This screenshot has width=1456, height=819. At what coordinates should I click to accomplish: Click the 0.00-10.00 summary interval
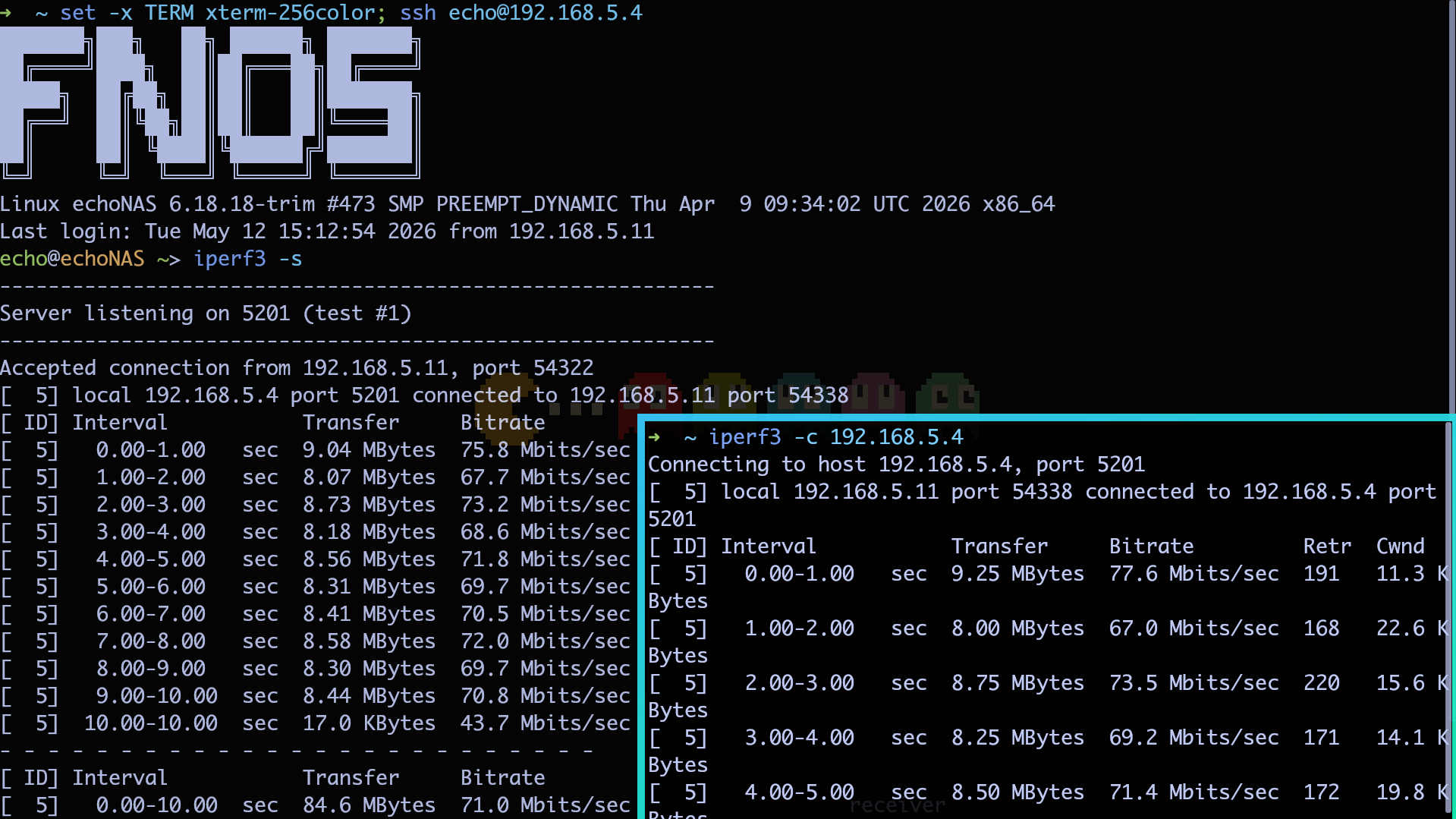(157, 805)
